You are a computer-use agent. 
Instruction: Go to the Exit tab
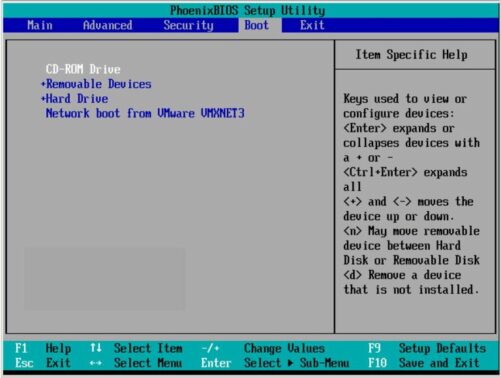coord(312,25)
